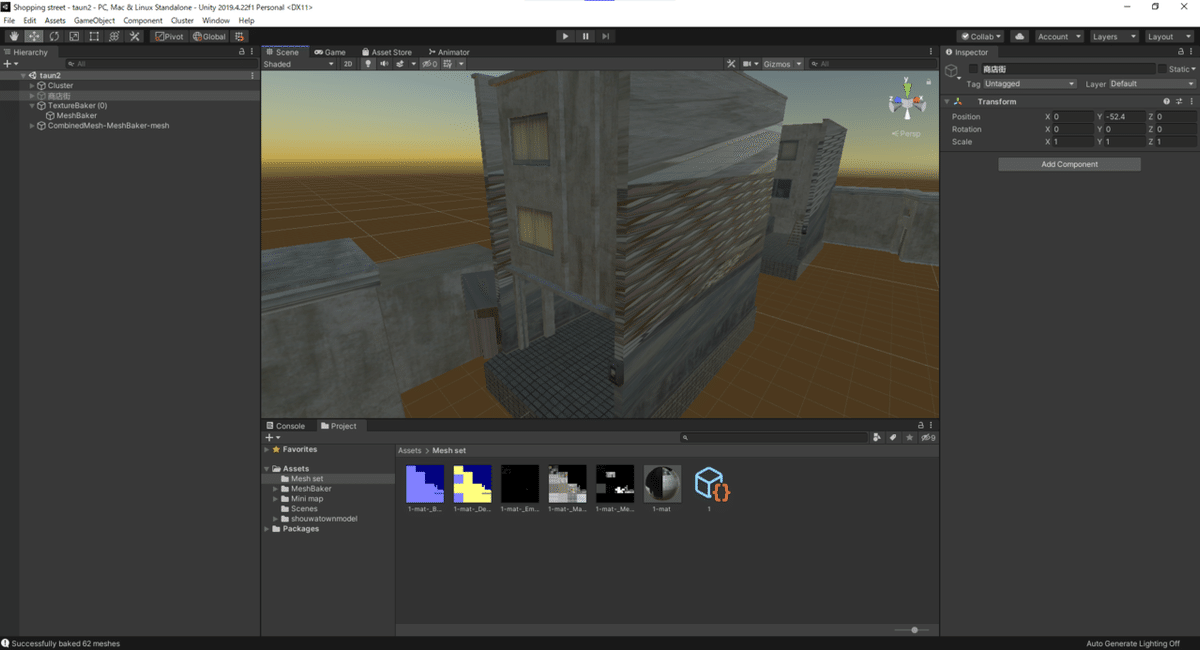Select the Rect Transform tool
The height and width of the screenshot is (650, 1200).
pos(94,36)
